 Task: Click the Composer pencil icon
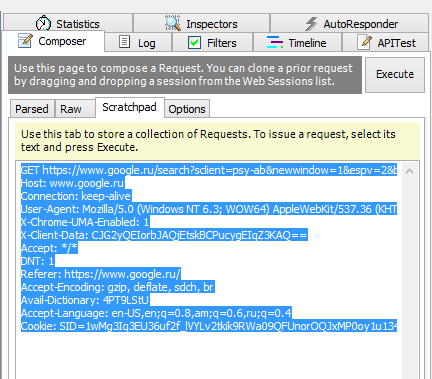click(x=25, y=41)
